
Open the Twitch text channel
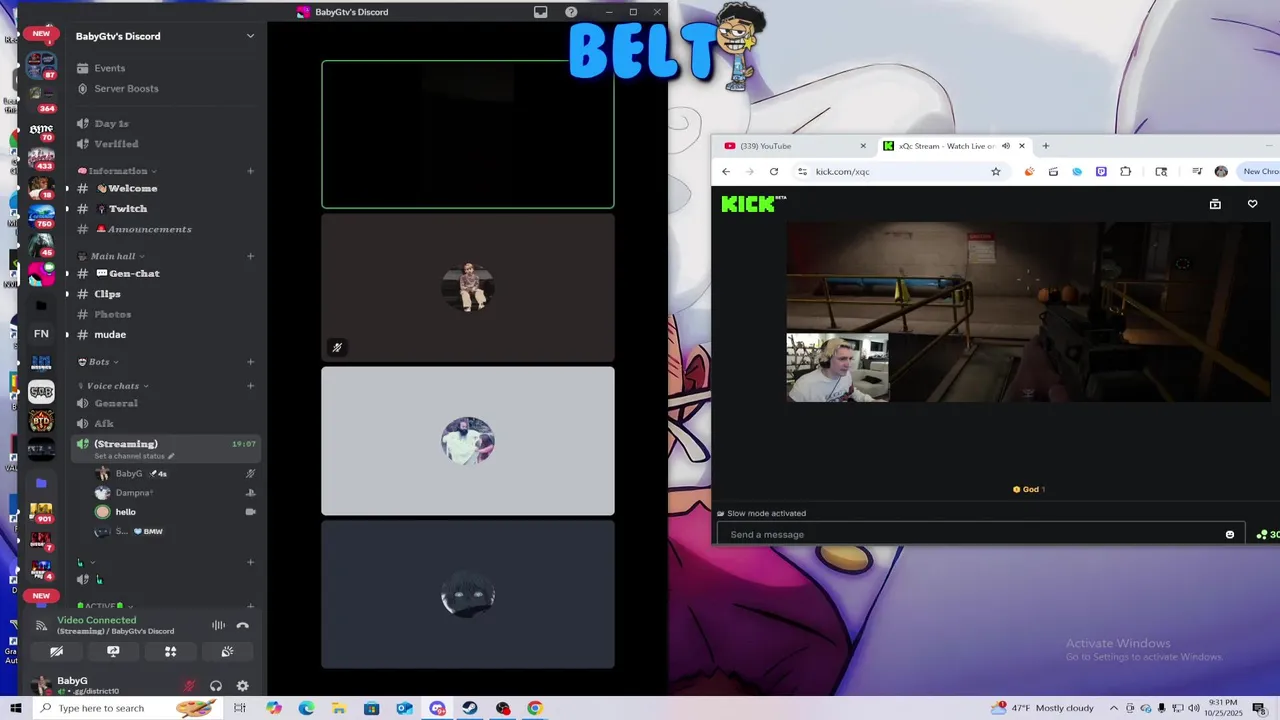tap(127, 209)
